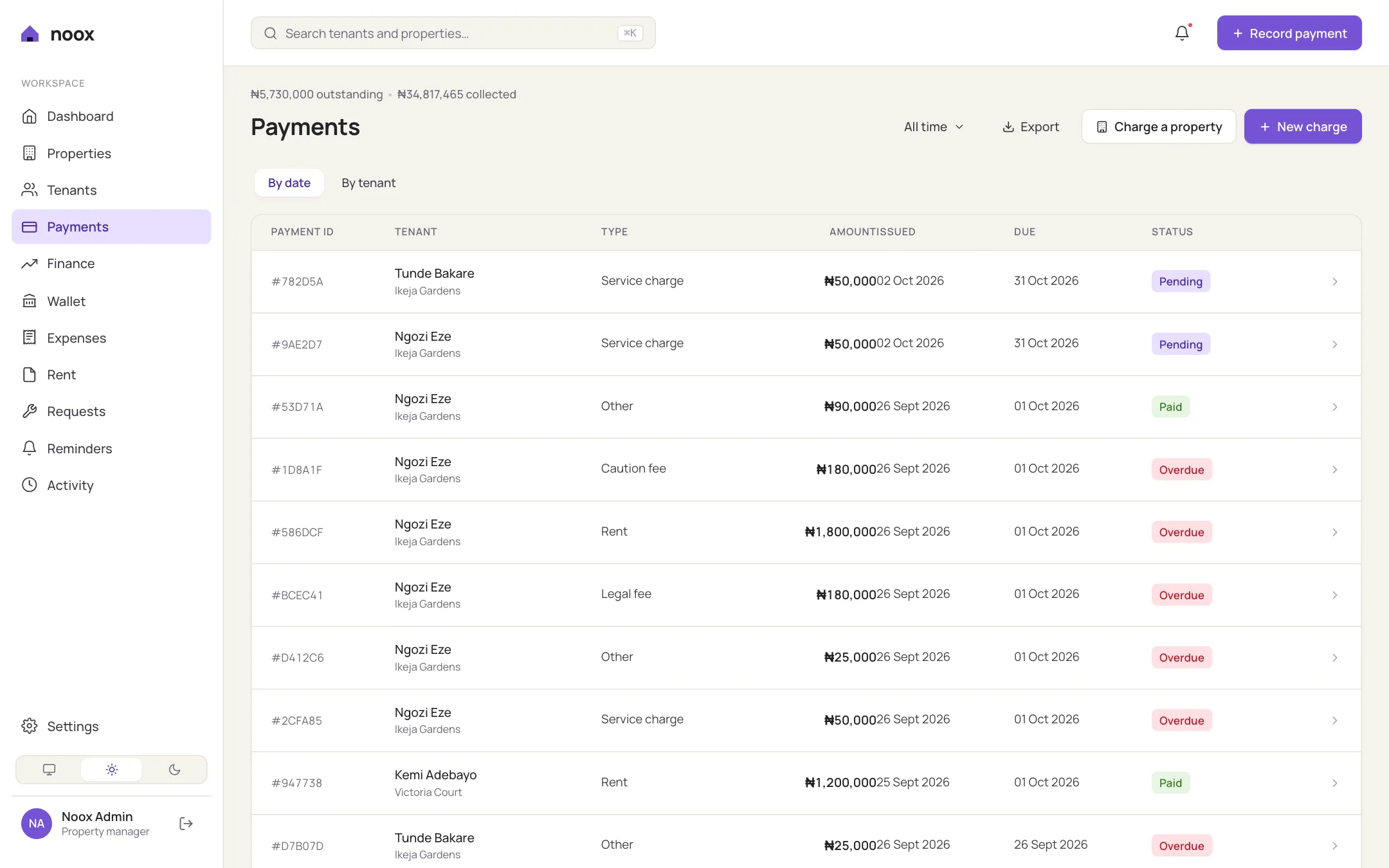Click the notifications bell in header
Screen dimensions: 1389x868
click(1182, 33)
